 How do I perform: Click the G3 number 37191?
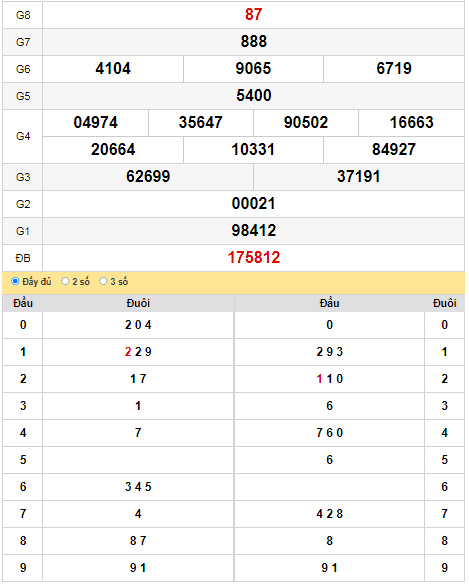[x=359, y=176]
